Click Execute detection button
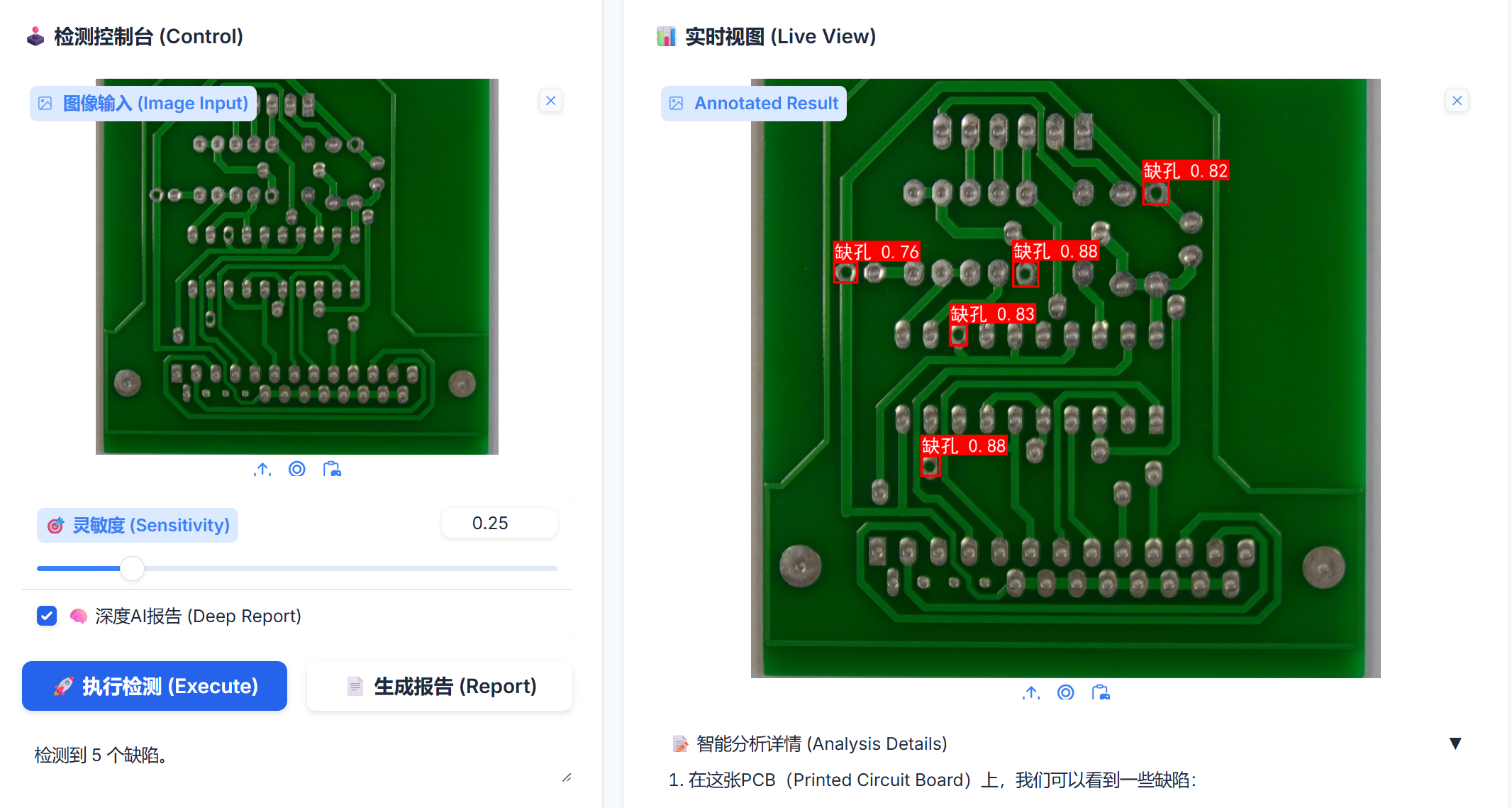This screenshot has width=1512, height=808. pos(155,686)
